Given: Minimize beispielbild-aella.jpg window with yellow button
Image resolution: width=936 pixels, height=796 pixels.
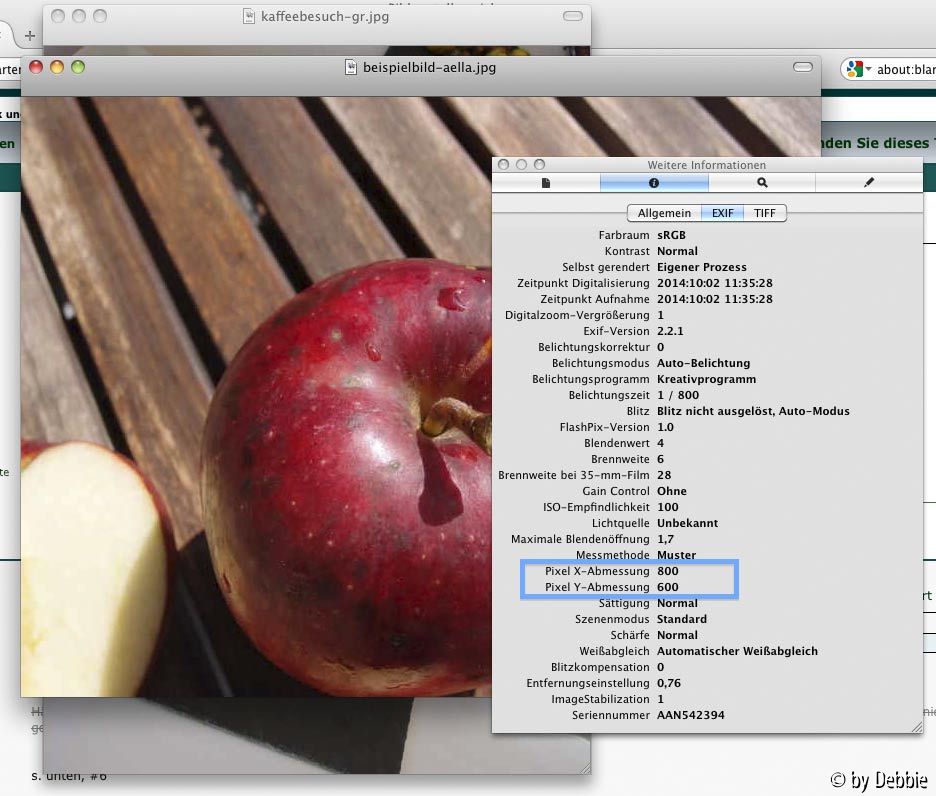Looking at the screenshot, I should 57,67.
